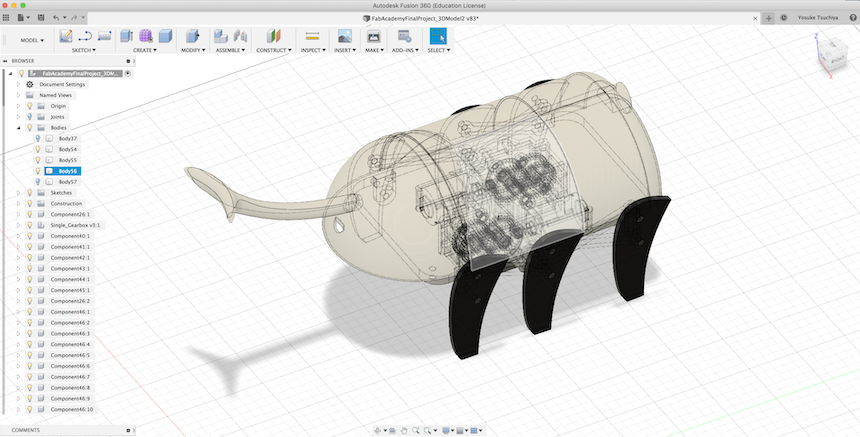Viewport: 860px width, 437px height.
Task: Activate the Select arrow tool
Action: coord(437,36)
